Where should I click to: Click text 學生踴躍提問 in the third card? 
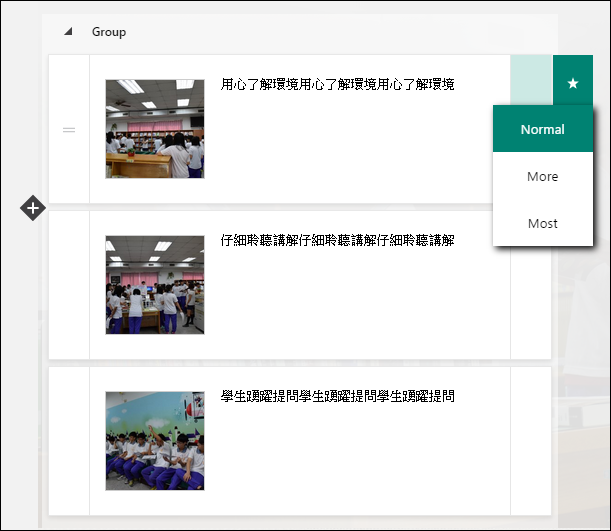pyautogui.click(x=337, y=396)
